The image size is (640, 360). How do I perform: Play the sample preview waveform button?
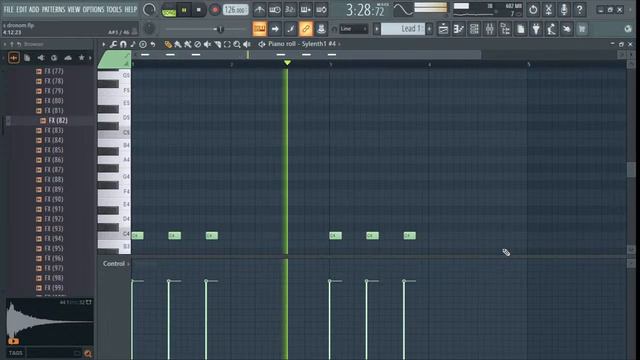(13, 341)
